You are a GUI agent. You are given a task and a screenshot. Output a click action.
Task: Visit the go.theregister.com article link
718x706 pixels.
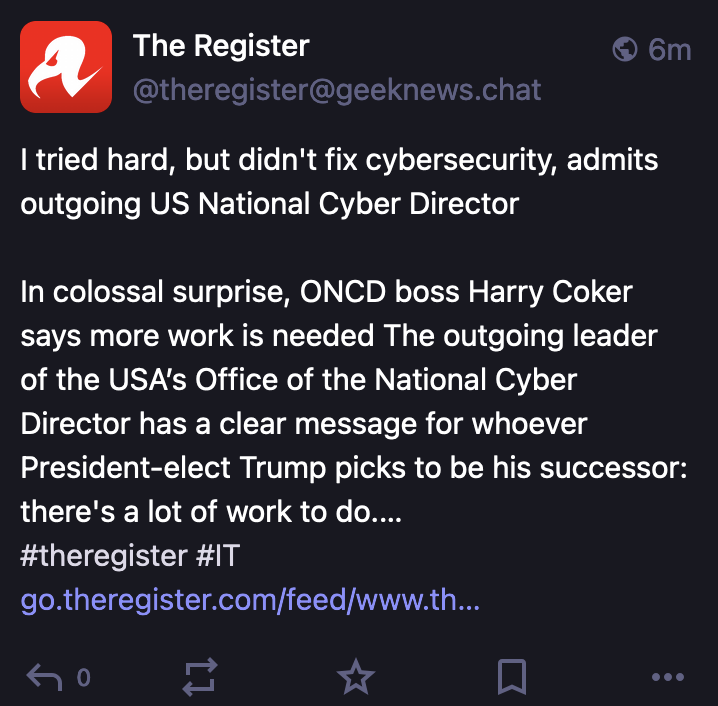click(x=250, y=602)
